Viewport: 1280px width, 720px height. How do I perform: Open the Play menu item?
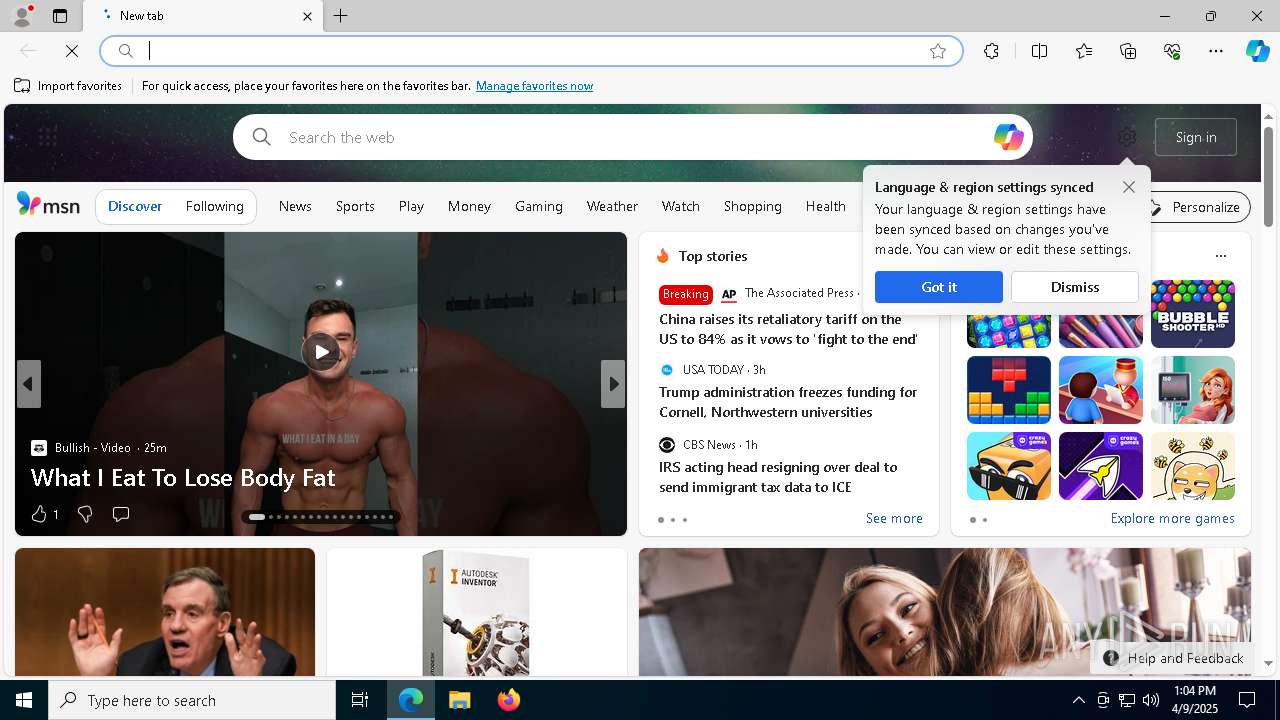click(x=411, y=206)
